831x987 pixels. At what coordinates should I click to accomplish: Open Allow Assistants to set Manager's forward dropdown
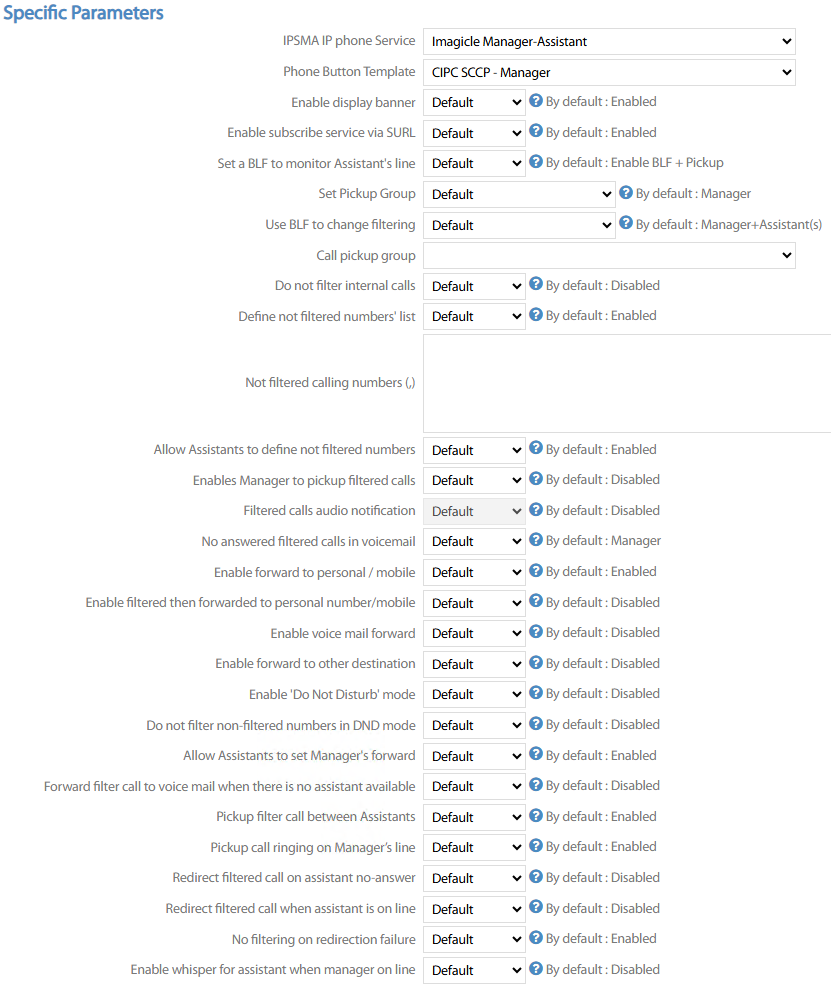point(474,756)
